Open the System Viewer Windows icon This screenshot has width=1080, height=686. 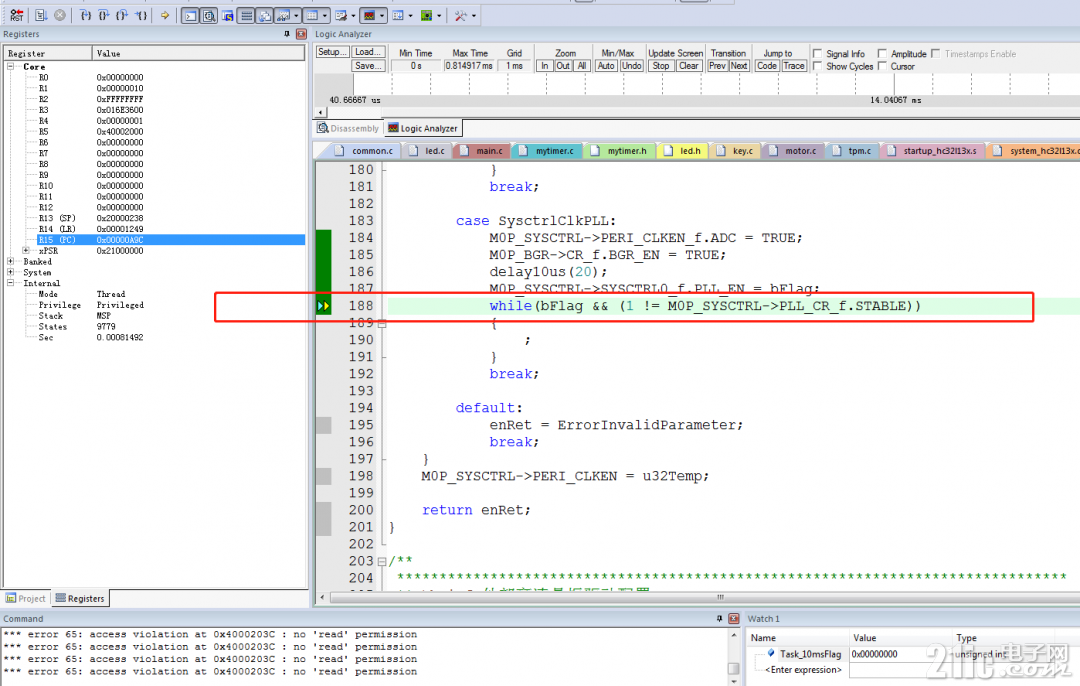(x=426, y=15)
